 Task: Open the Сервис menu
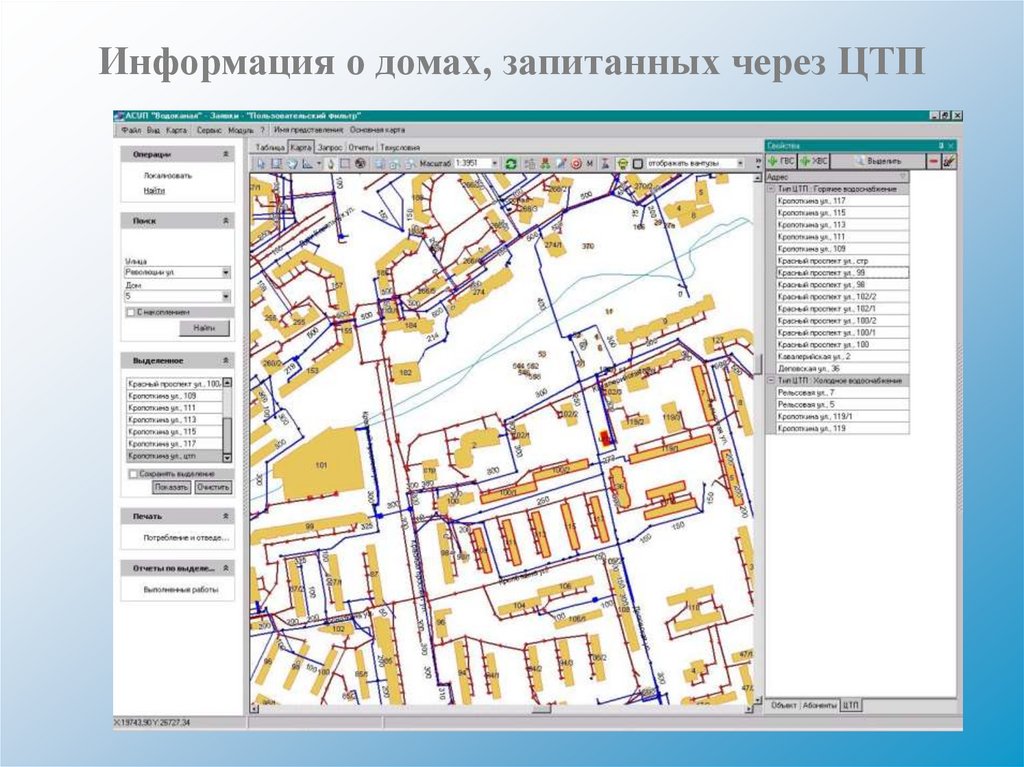[209, 130]
